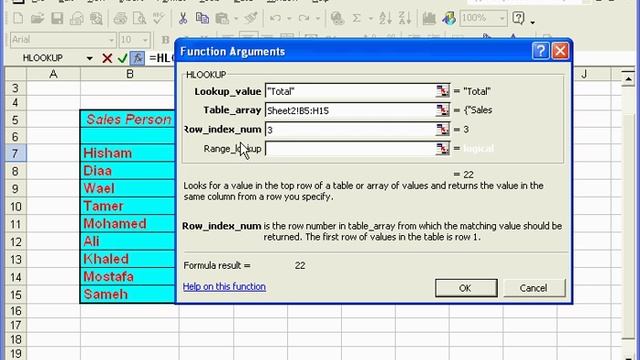Open the Redo history dropdown arrow
This screenshot has width=640, height=360.
point(318,18)
